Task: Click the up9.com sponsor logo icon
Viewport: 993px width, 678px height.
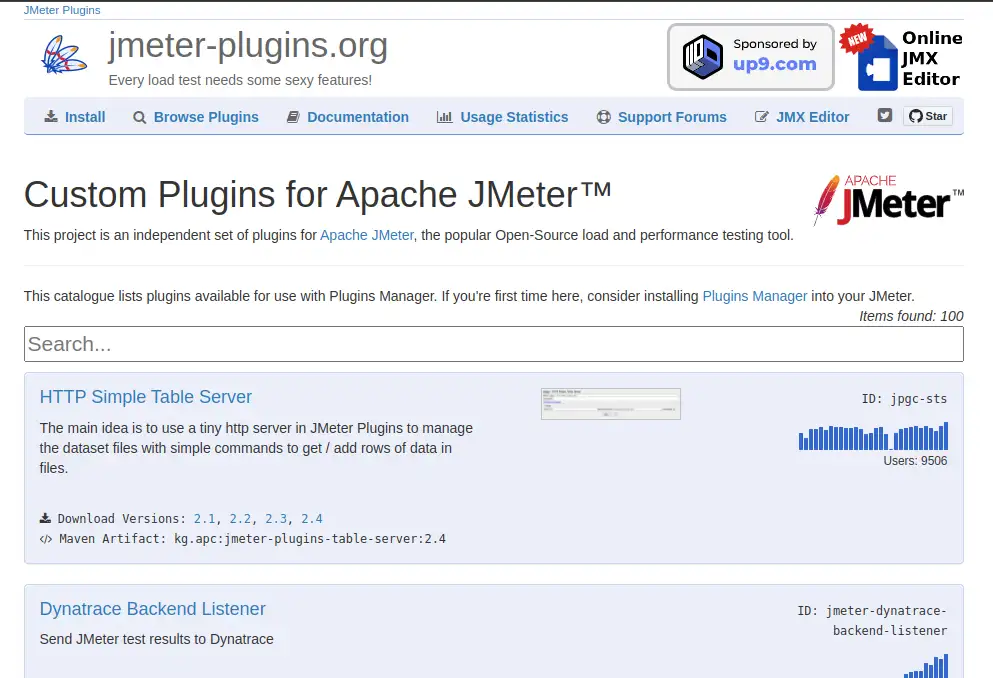Action: 702,57
